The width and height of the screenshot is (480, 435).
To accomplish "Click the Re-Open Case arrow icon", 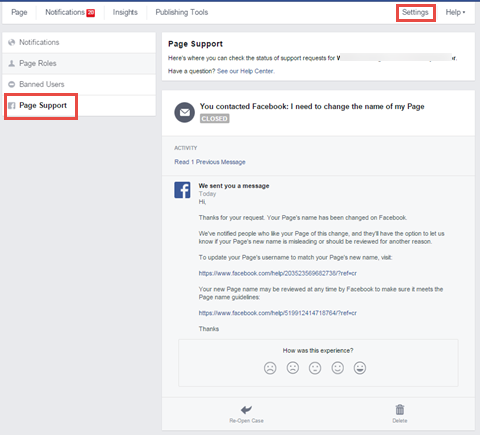I will tap(246, 409).
